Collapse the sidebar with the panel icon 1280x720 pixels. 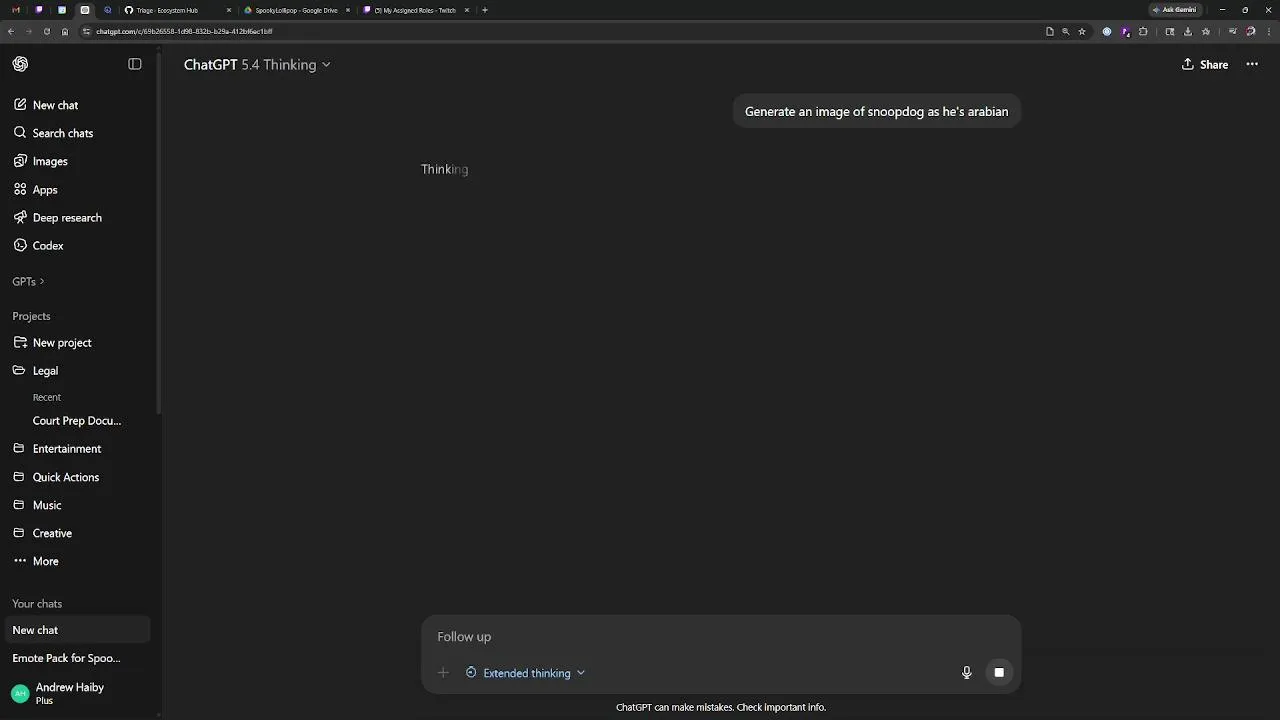(x=135, y=64)
